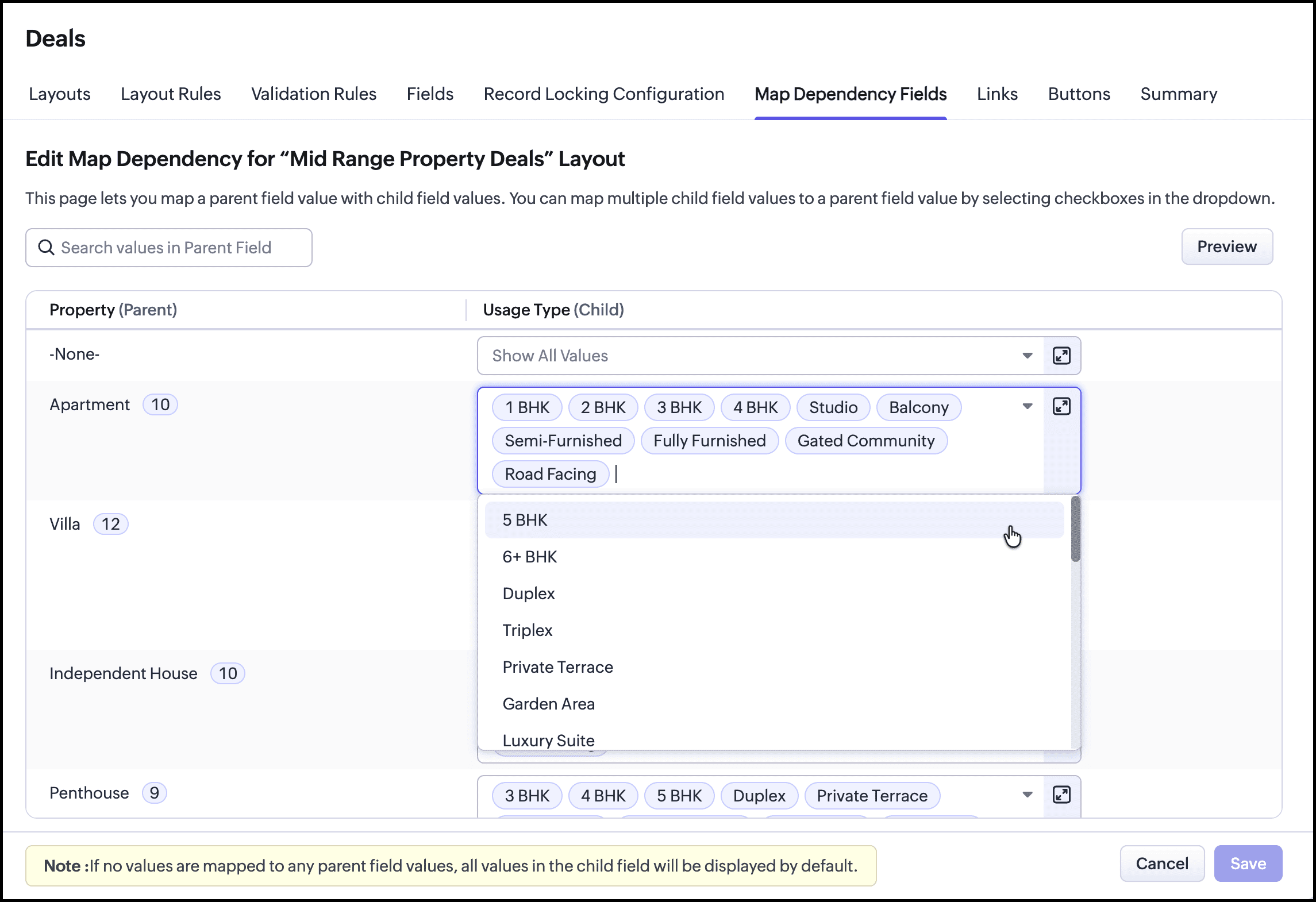
Task: Collapse the Apartment usage type dropdown arrow
Action: pyautogui.click(x=1027, y=406)
